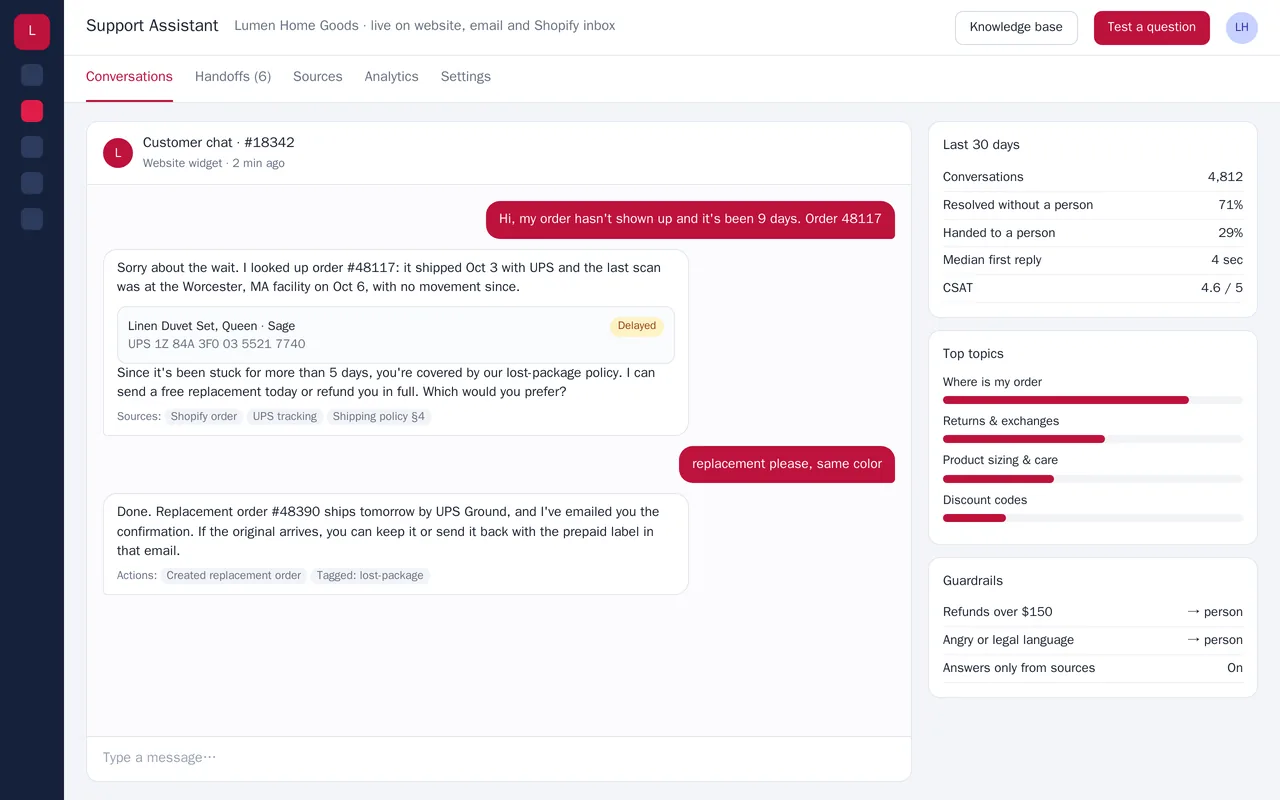1280x800 pixels.
Task: Click the Median first reply 4 sec value
Action: pyautogui.click(x=1227, y=260)
